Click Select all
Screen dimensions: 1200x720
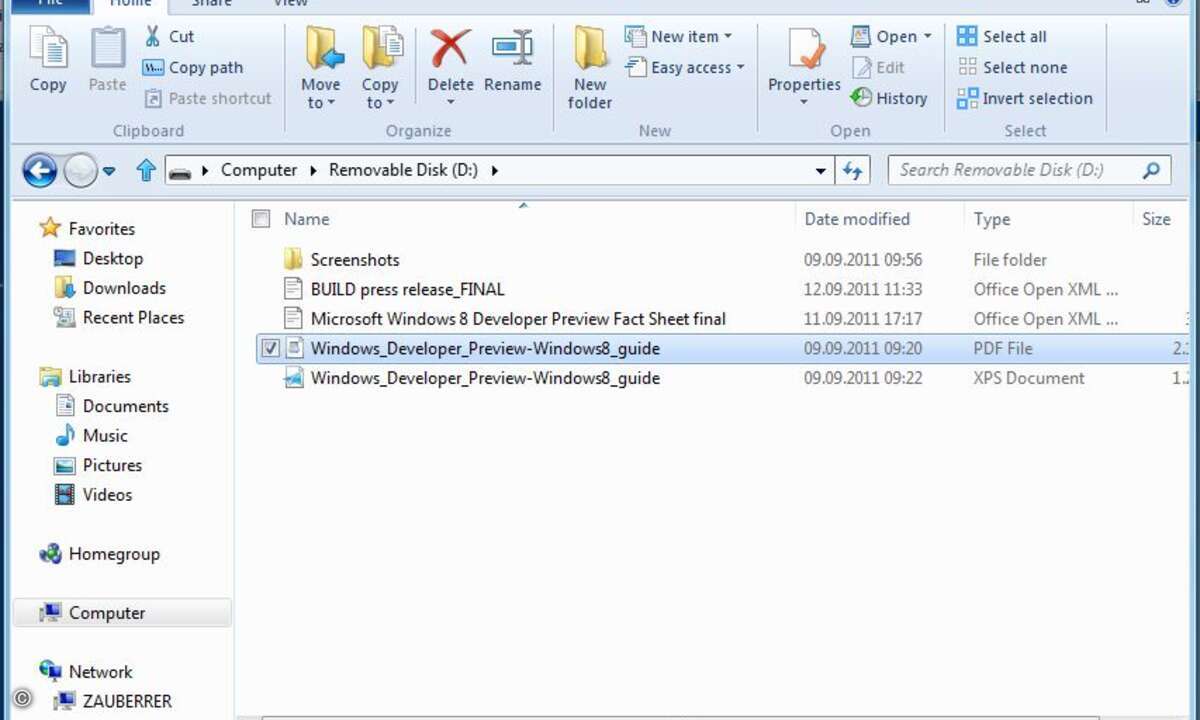tap(1002, 36)
